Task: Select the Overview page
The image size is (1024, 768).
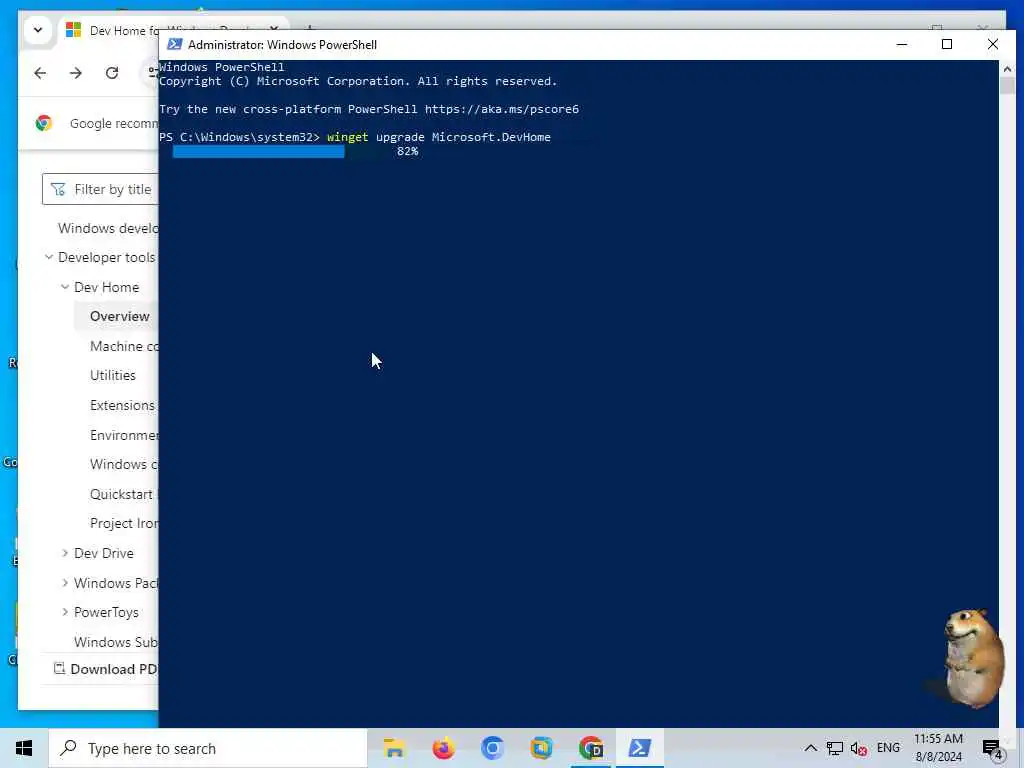Action: click(x=120, y=316)
